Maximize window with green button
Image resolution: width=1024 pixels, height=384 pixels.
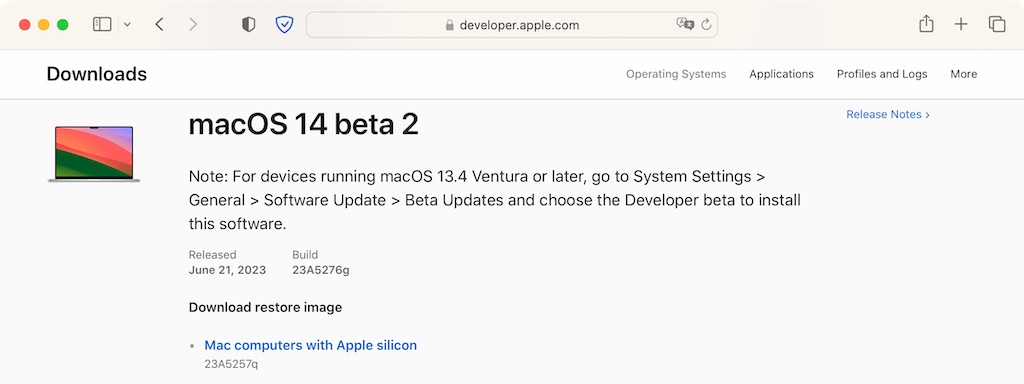[x=63, y=25]
